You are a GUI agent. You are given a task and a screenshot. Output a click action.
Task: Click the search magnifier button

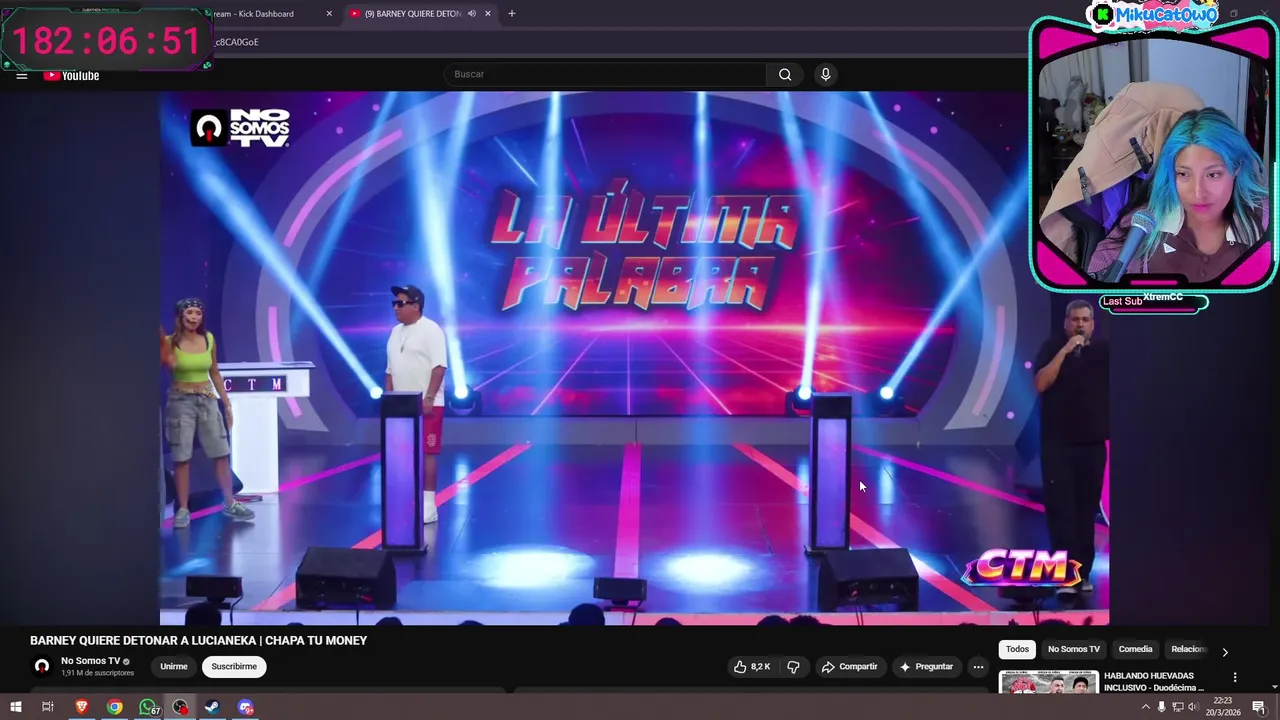pyautogui.click(x=785, y=74)
